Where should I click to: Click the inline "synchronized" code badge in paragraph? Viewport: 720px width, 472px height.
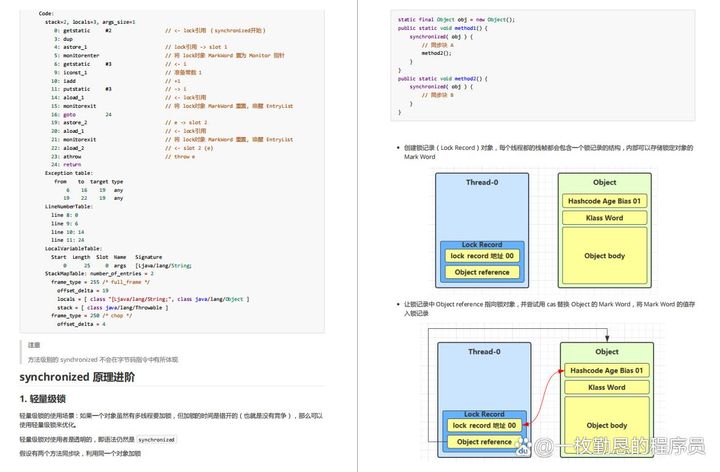157,440
